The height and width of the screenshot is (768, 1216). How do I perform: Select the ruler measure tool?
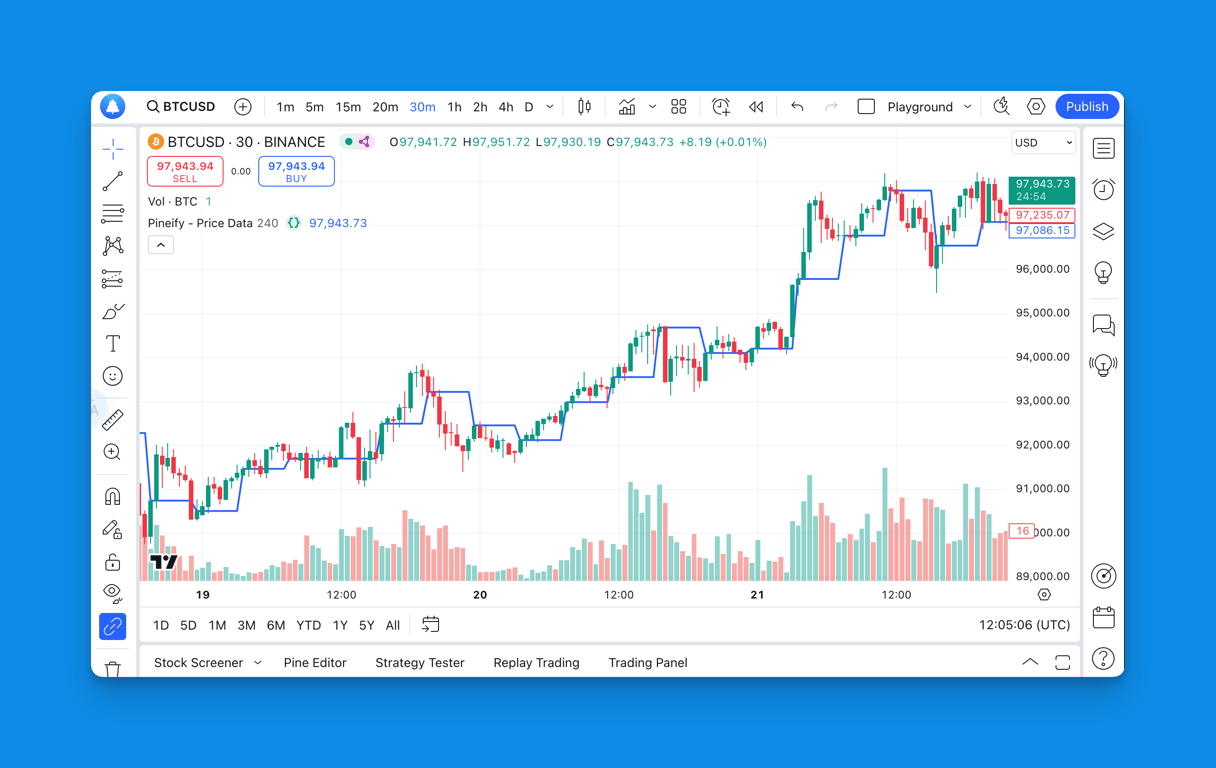click(113, 420)
